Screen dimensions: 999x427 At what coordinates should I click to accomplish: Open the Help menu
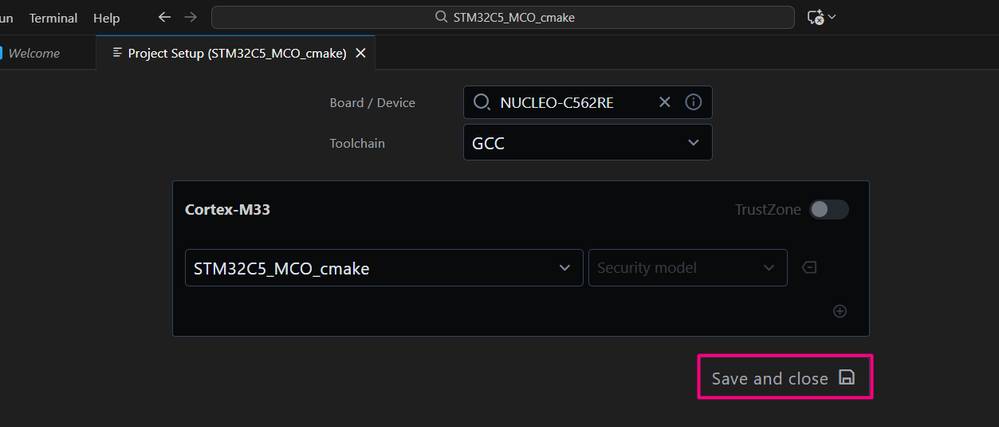[106, 18]
